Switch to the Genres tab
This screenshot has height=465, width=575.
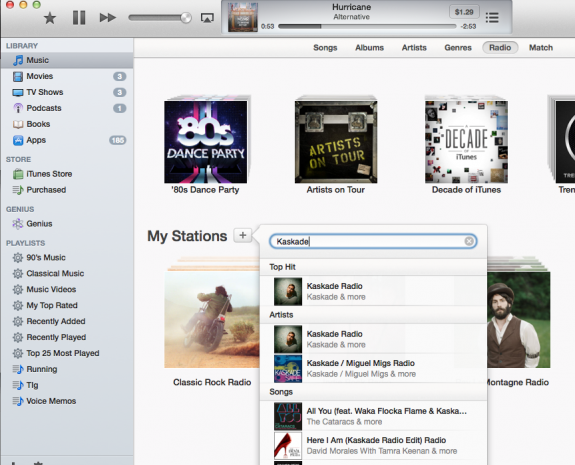(x=458, y=48)
